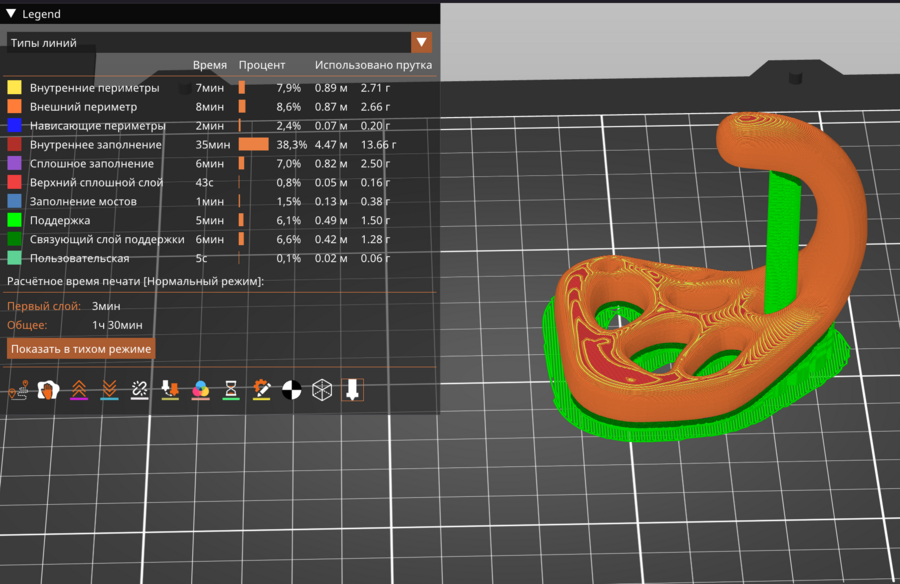Toggle shells cube icon
Viewport: 900px width, 584px height.
(322, 390)
